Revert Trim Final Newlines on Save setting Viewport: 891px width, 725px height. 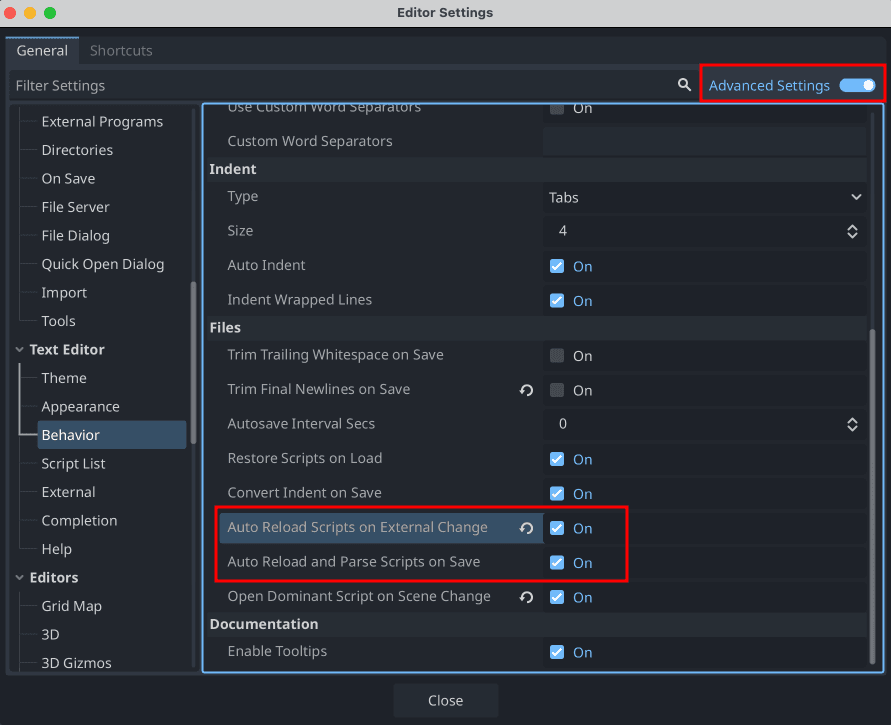point(526,390)
